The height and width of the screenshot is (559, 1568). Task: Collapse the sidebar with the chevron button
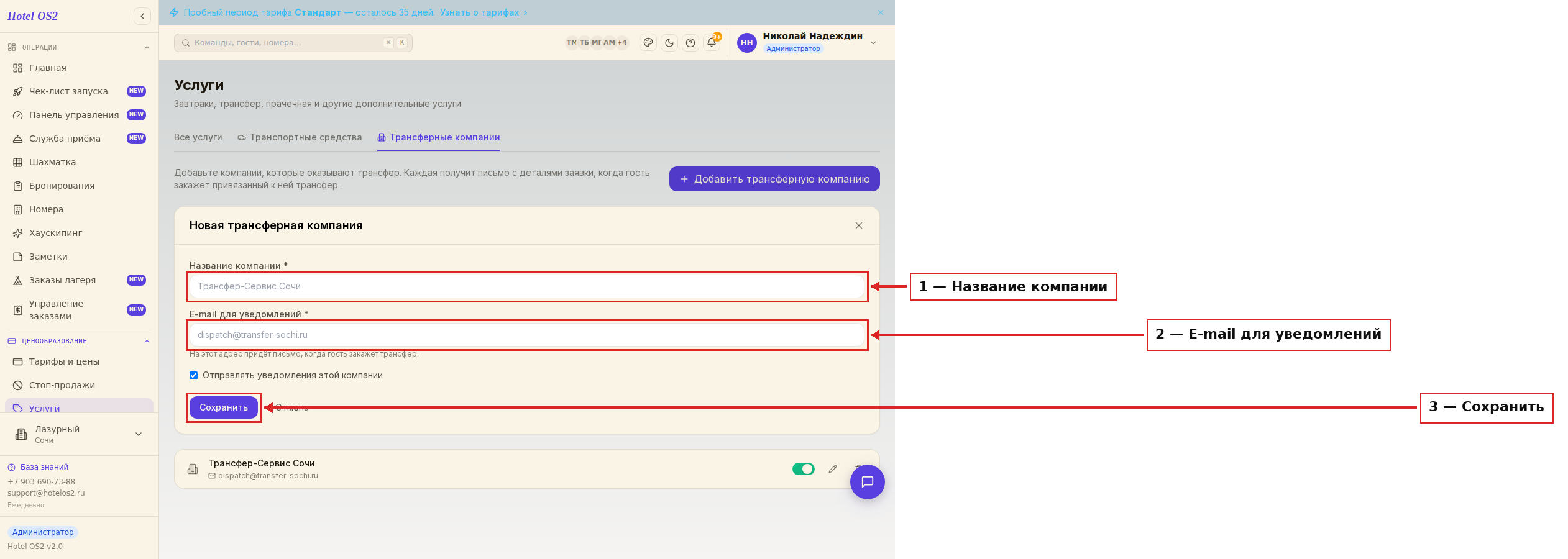142,16
